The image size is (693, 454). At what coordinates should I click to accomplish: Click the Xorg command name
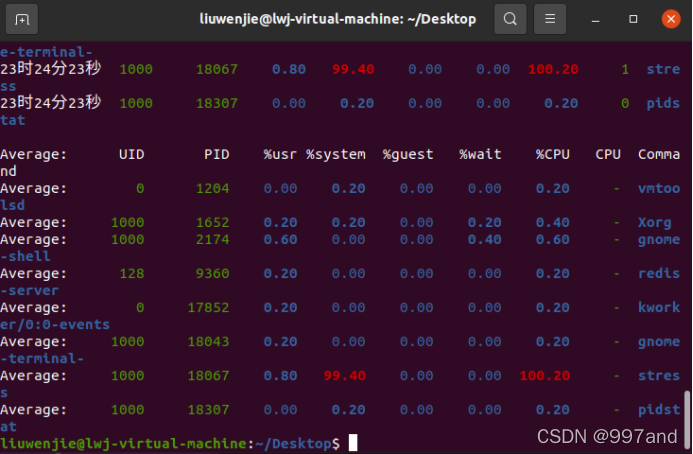655,222
